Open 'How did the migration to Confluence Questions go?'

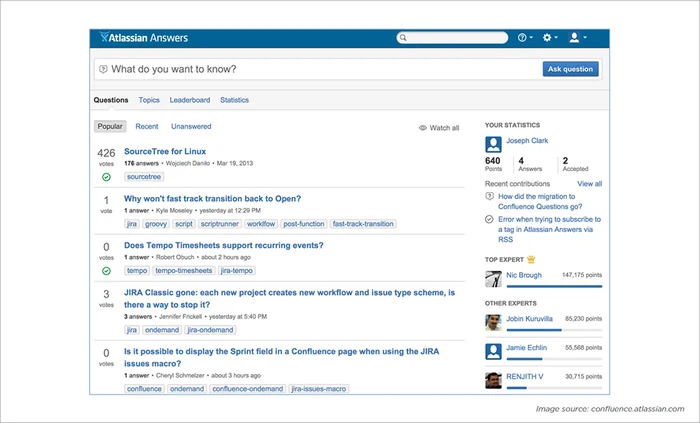tap(540, 201)
